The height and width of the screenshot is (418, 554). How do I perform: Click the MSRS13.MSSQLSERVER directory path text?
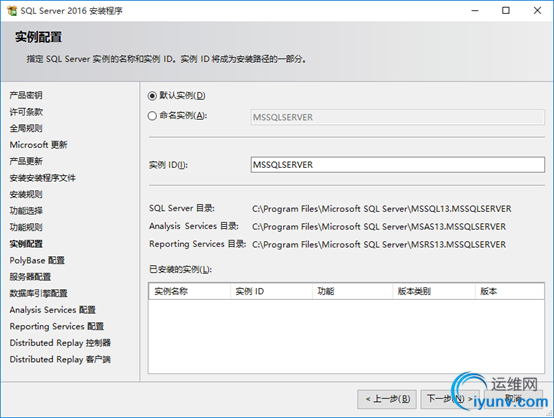379,245
